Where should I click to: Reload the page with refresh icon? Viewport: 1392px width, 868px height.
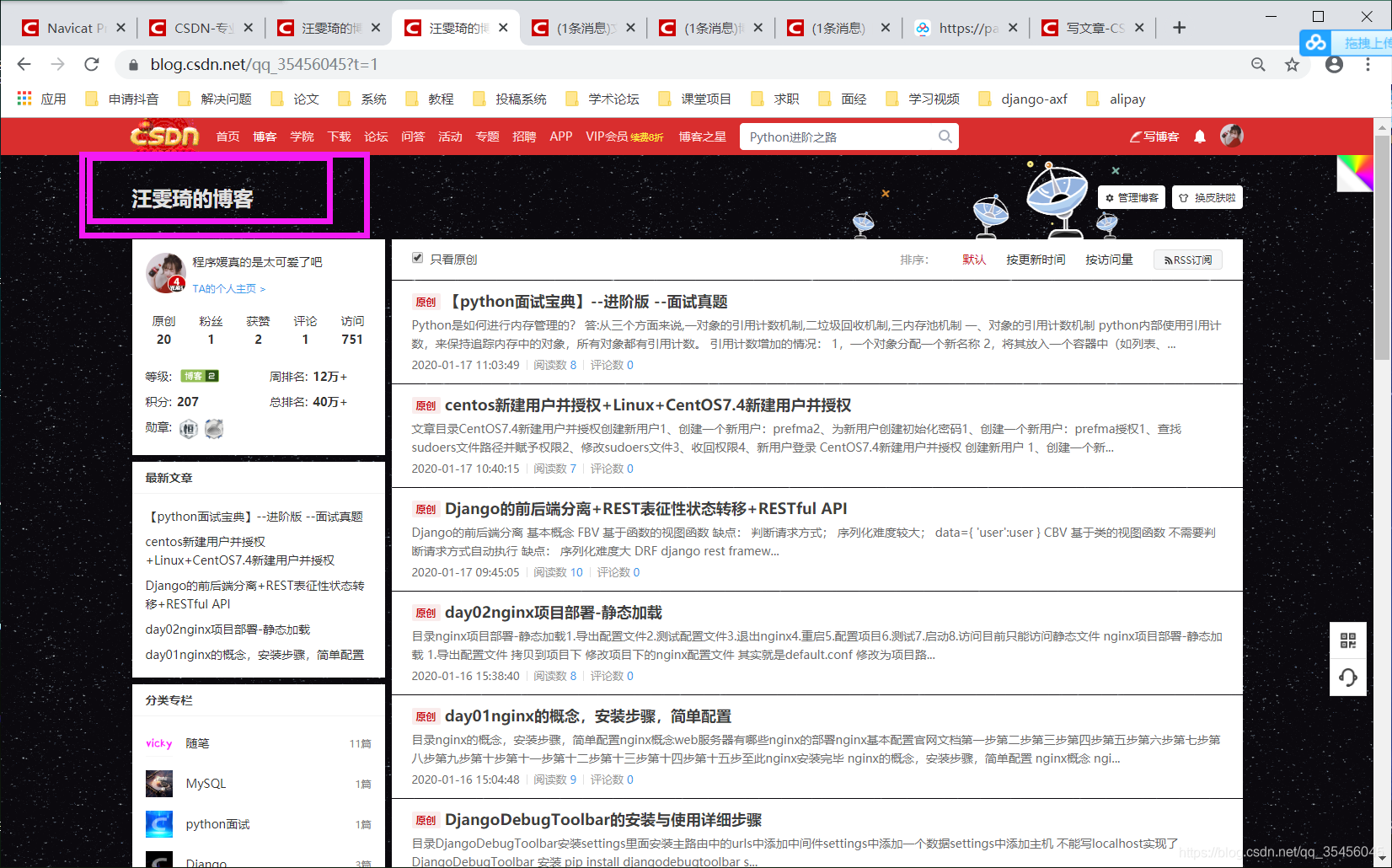tap(92, 64)
